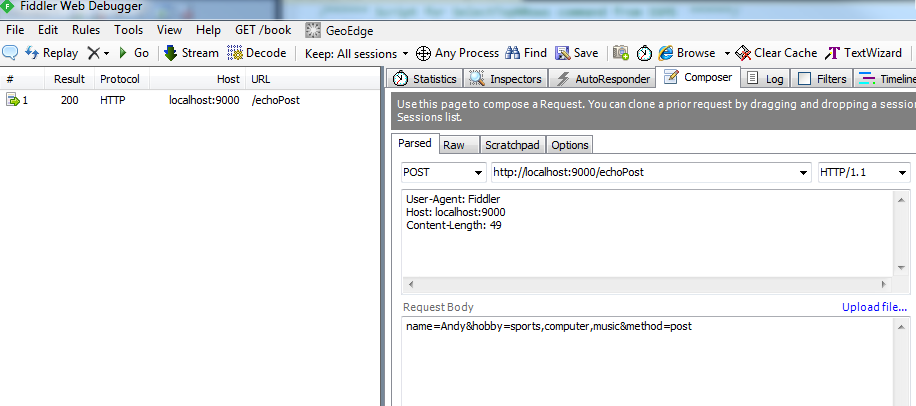
Task: Click the Find binoculars button
Action: tap(526, 53)
